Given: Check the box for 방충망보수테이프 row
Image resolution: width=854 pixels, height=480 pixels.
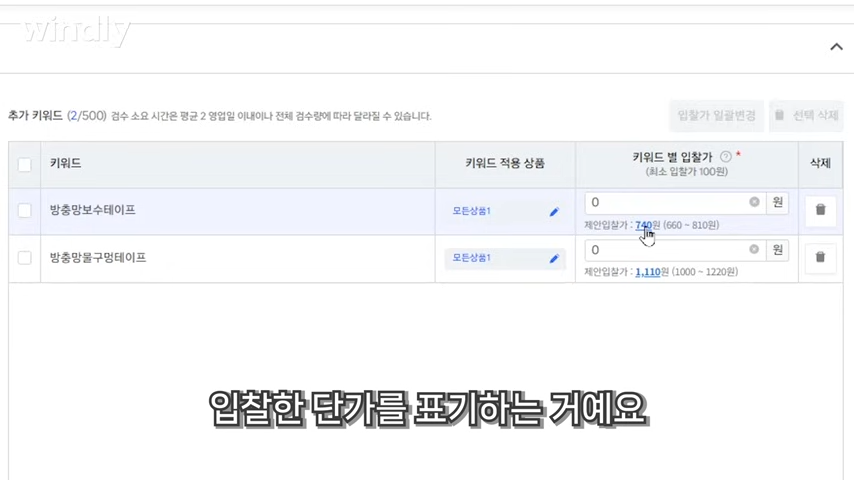Looking at the screenshot, I should [x=25, y=210].
